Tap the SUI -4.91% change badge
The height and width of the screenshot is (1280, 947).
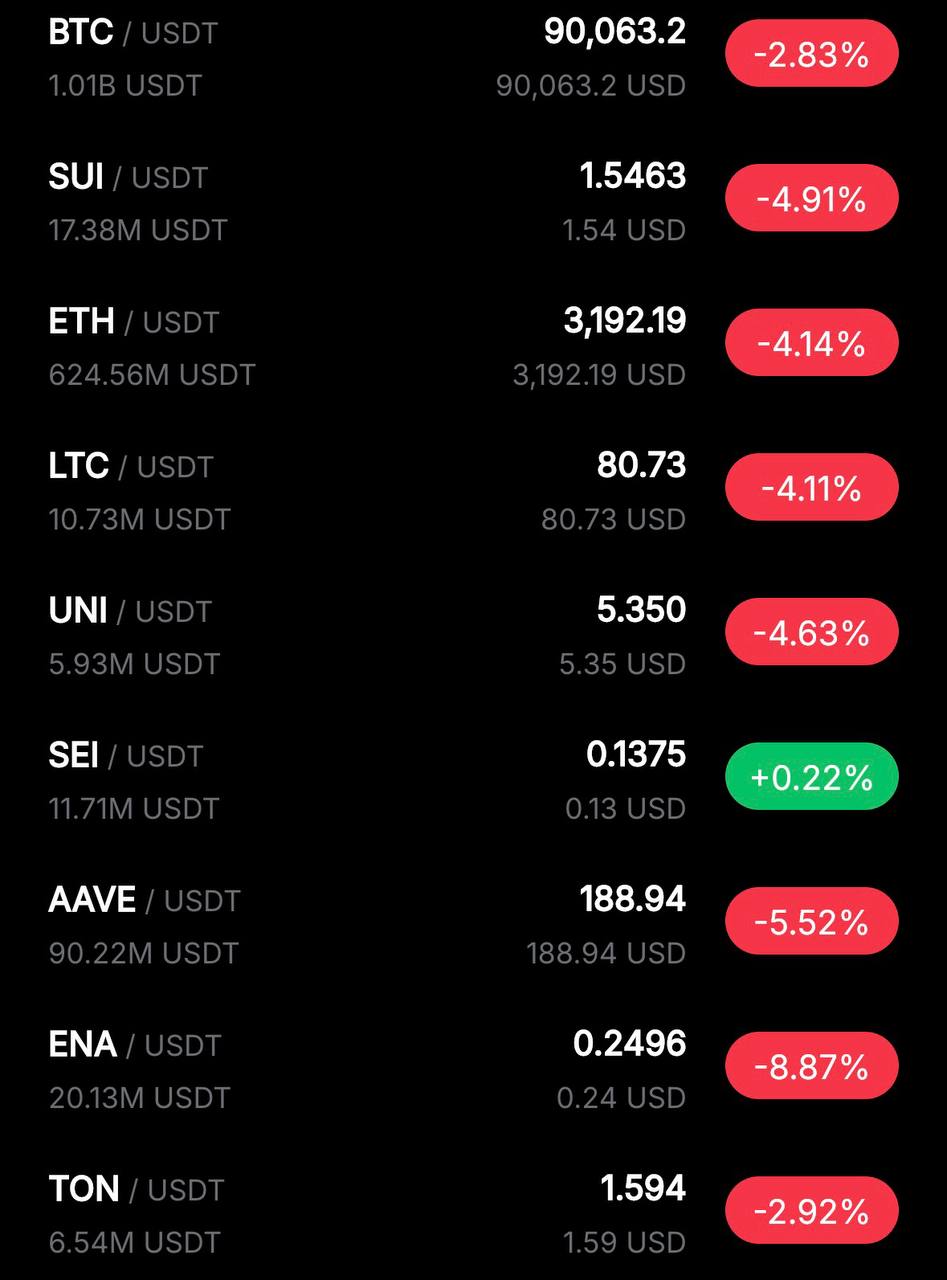point(811,199)
